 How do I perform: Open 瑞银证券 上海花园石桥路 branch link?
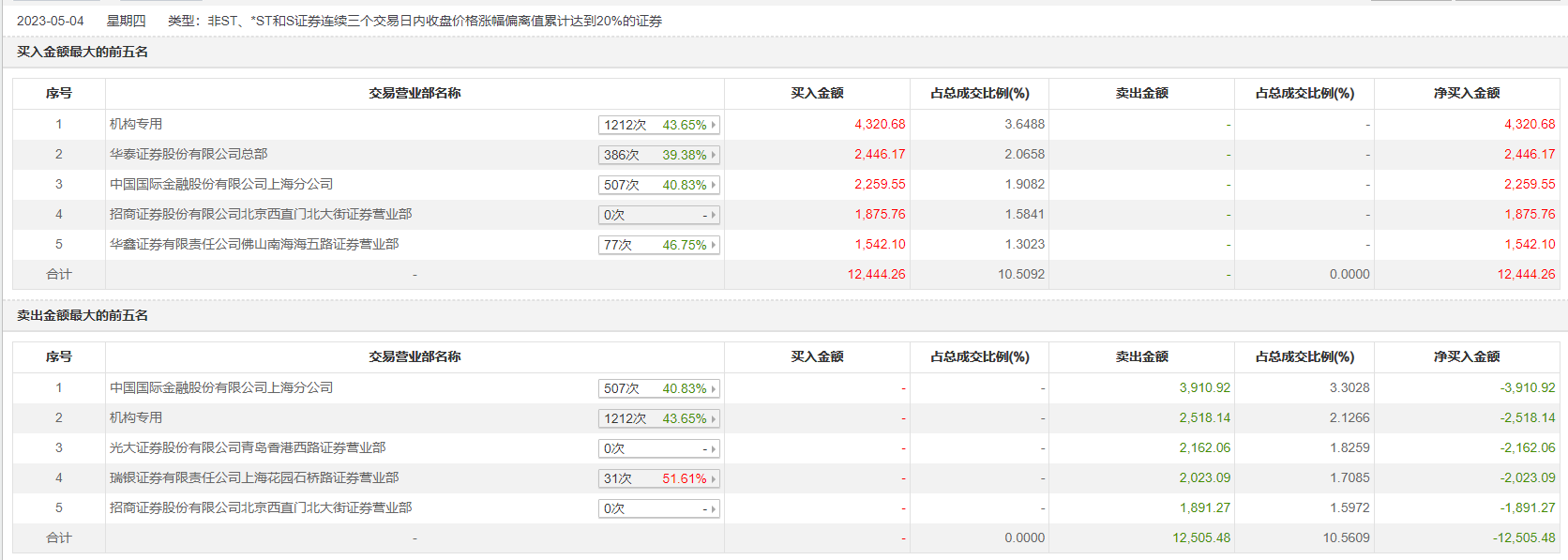[x=254, y=477]
